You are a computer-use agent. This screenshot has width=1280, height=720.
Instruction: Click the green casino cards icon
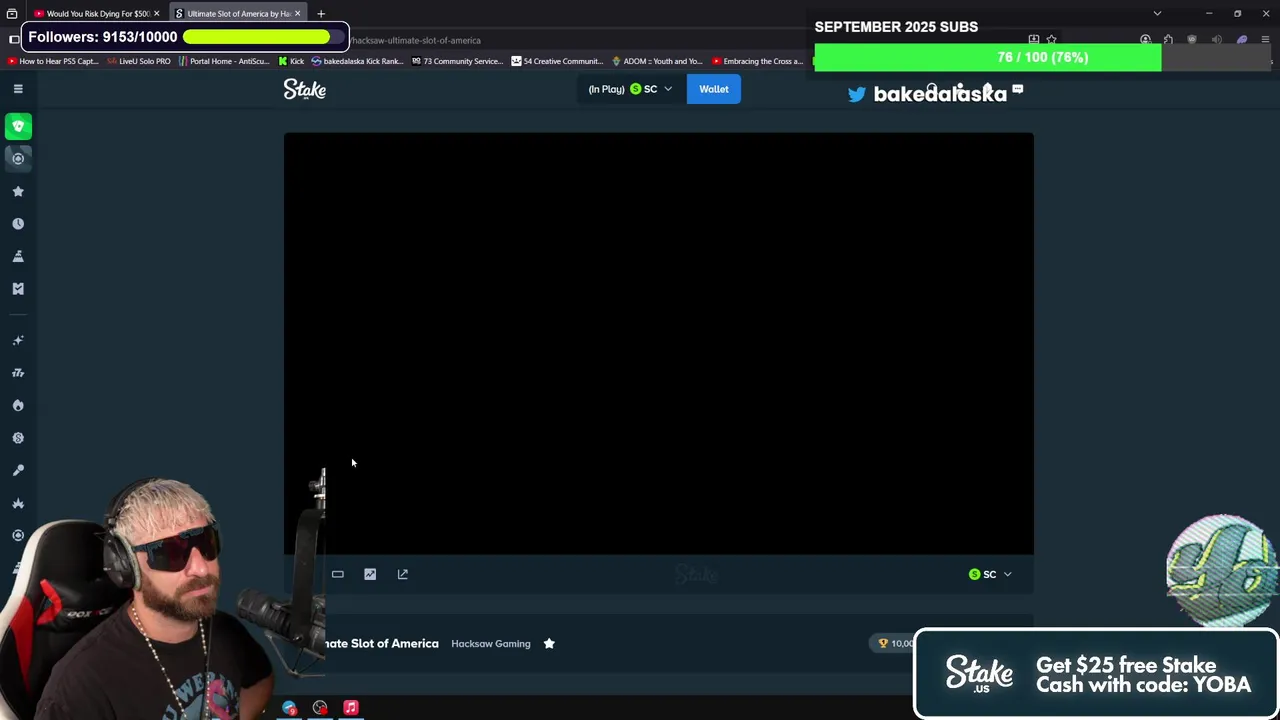(x=18, y=126)
